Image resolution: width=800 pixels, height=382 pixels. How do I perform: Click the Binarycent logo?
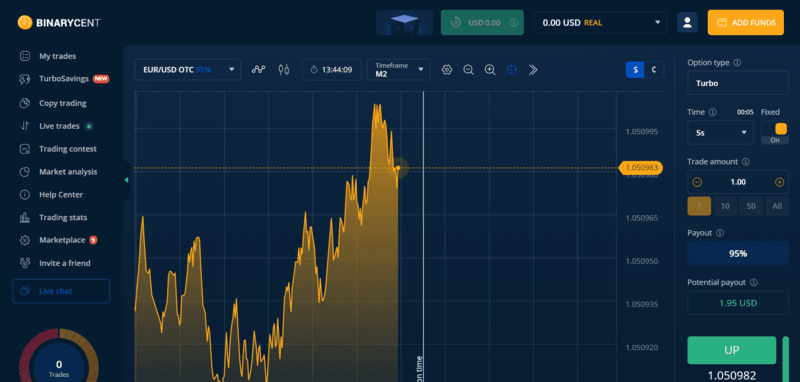[59, 22]
